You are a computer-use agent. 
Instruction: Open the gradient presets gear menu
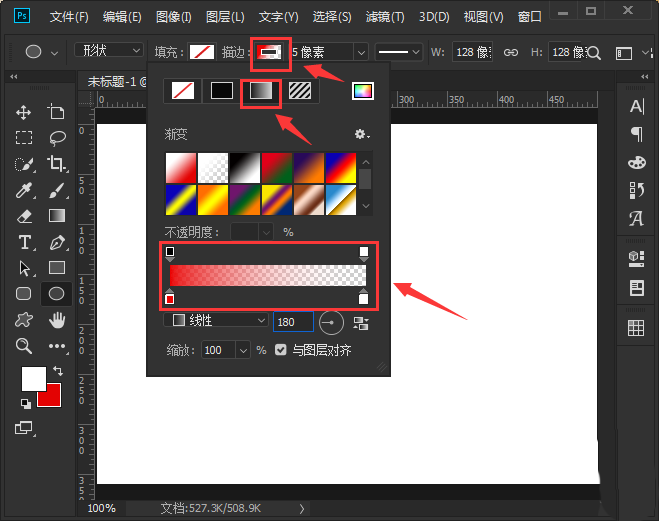[x=362, y=134]
